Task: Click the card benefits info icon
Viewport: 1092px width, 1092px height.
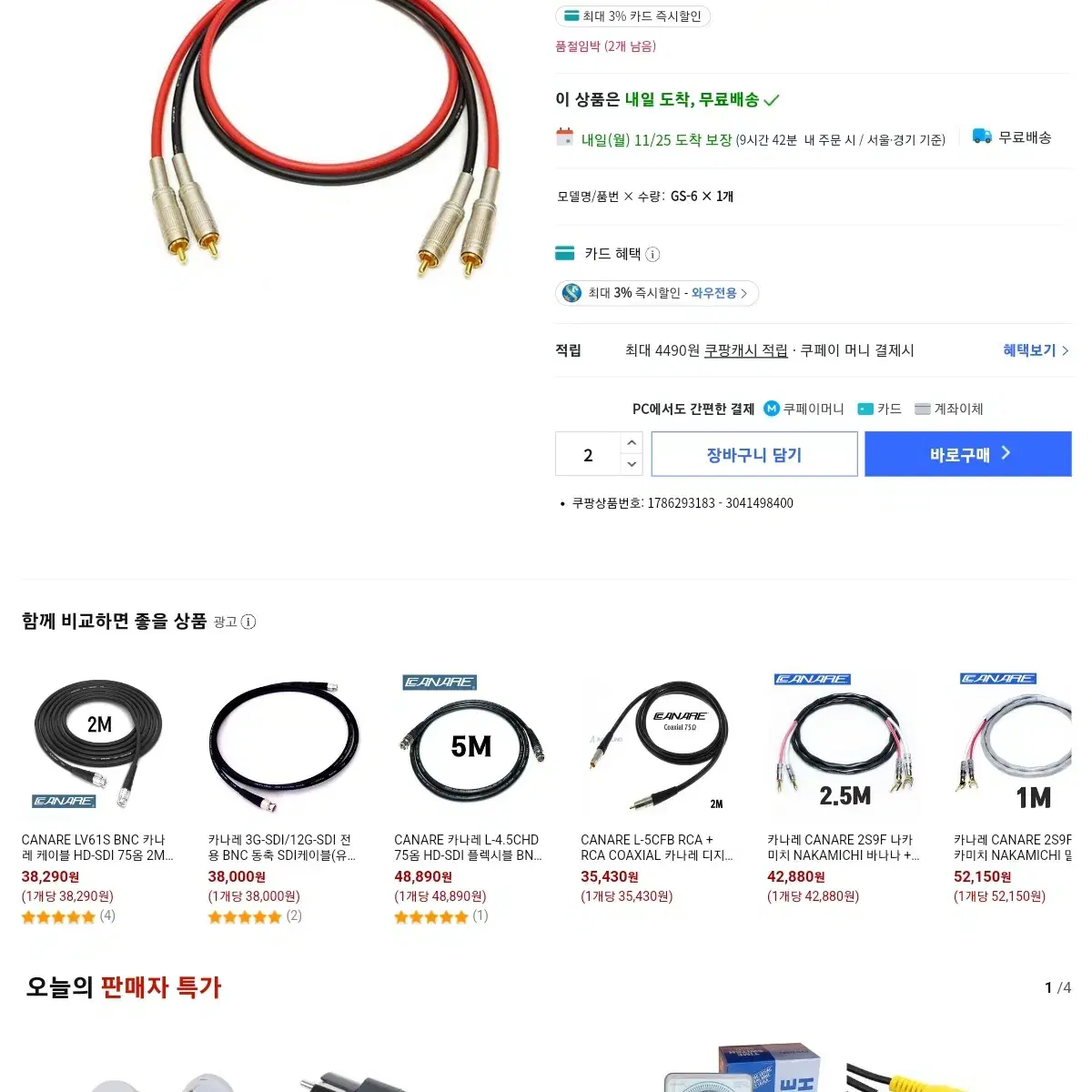Action: coord(652,254)
